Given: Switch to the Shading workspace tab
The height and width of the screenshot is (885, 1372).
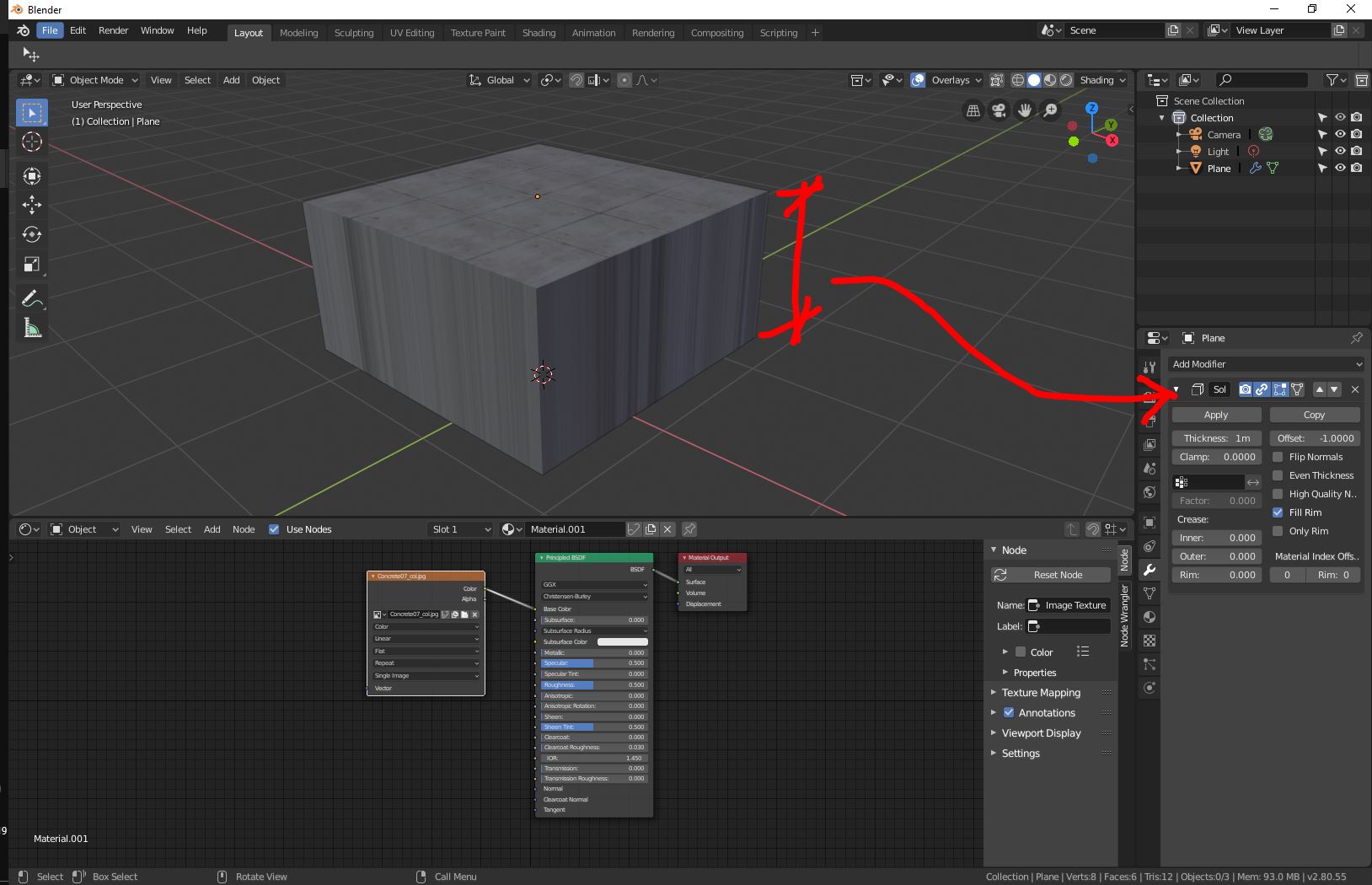Looking at the screenshot, I should pos(539,33).
